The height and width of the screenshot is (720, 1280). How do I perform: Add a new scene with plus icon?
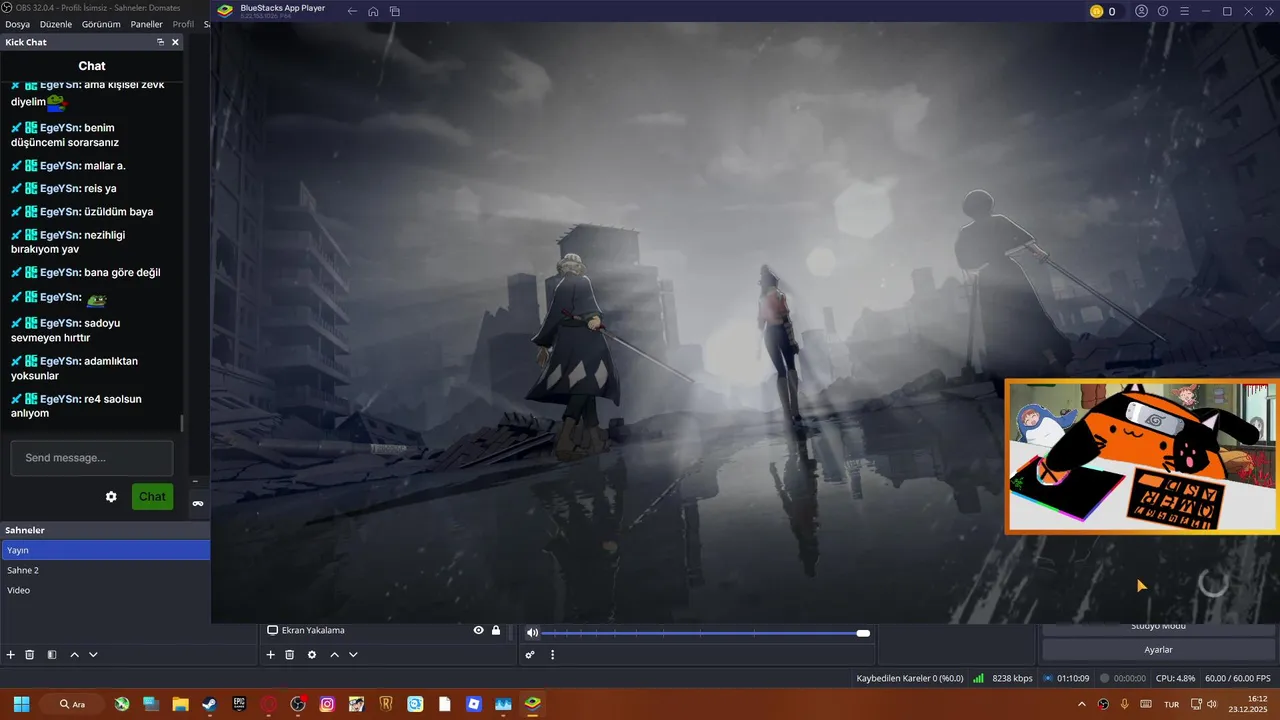coord(11,655)
